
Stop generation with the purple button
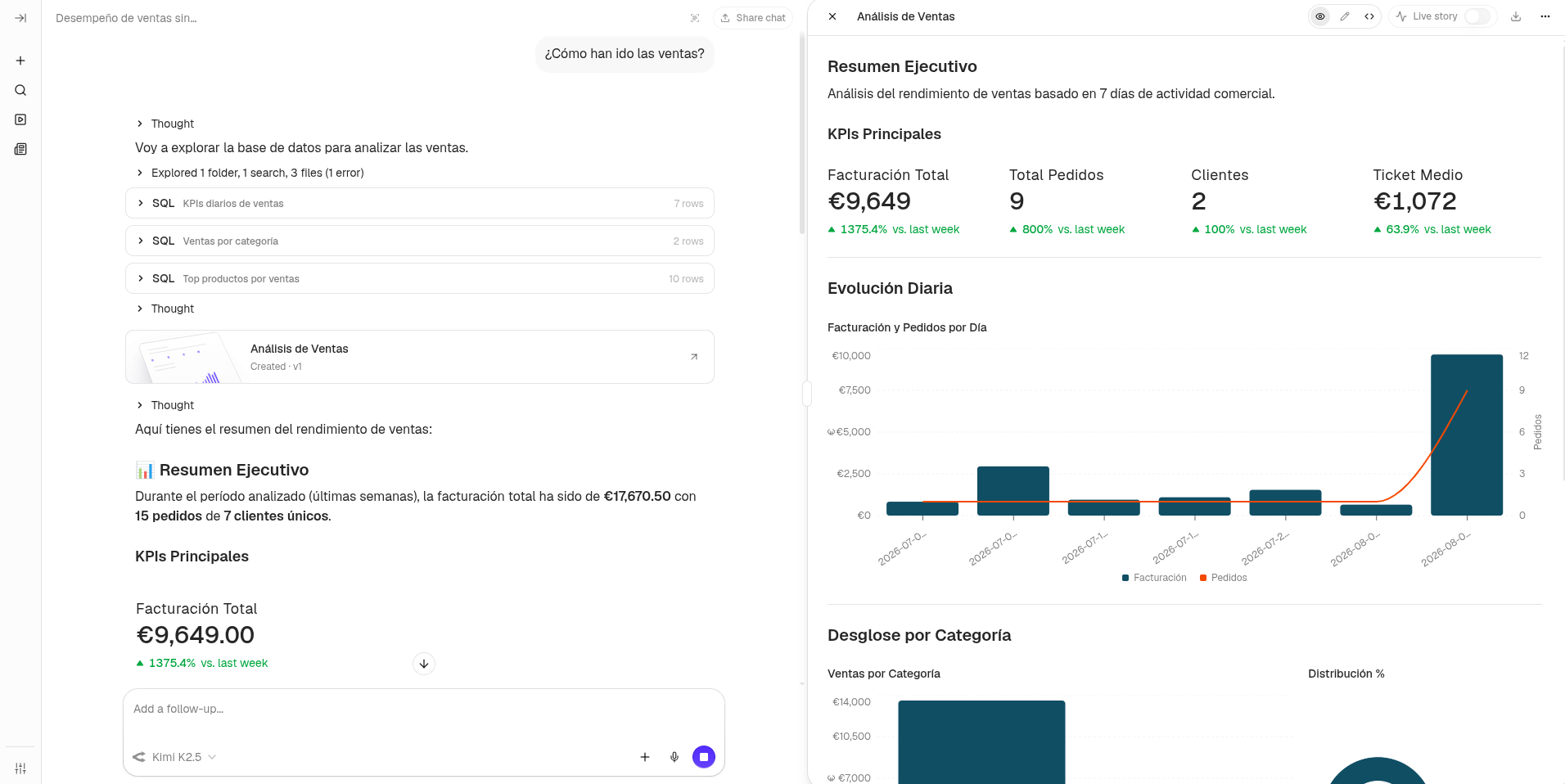(x=704, y=757)
